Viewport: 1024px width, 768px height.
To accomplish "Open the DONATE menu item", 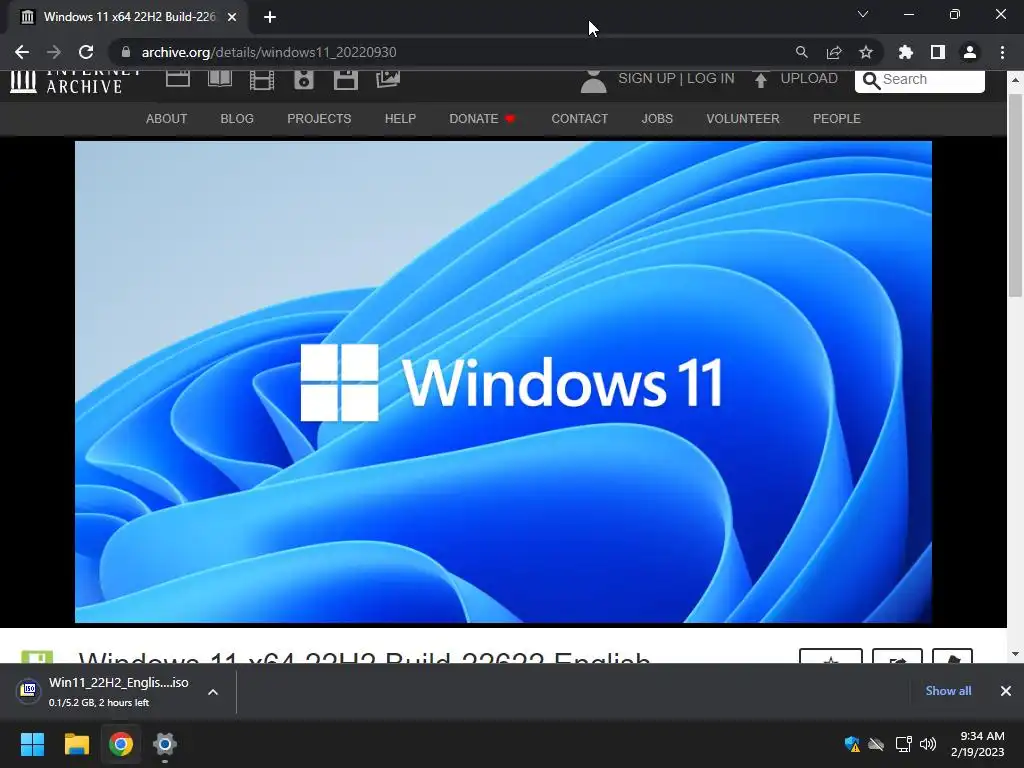I will (482, 119).
